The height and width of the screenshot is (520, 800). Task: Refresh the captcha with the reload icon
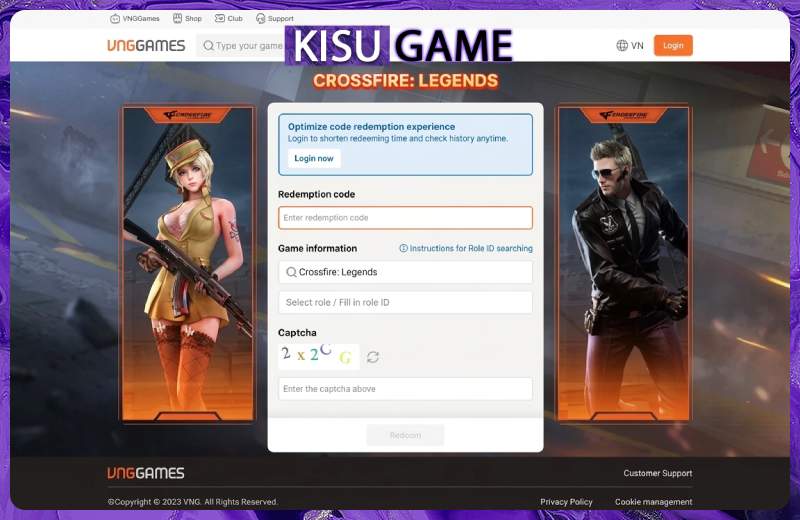point(373,357)
